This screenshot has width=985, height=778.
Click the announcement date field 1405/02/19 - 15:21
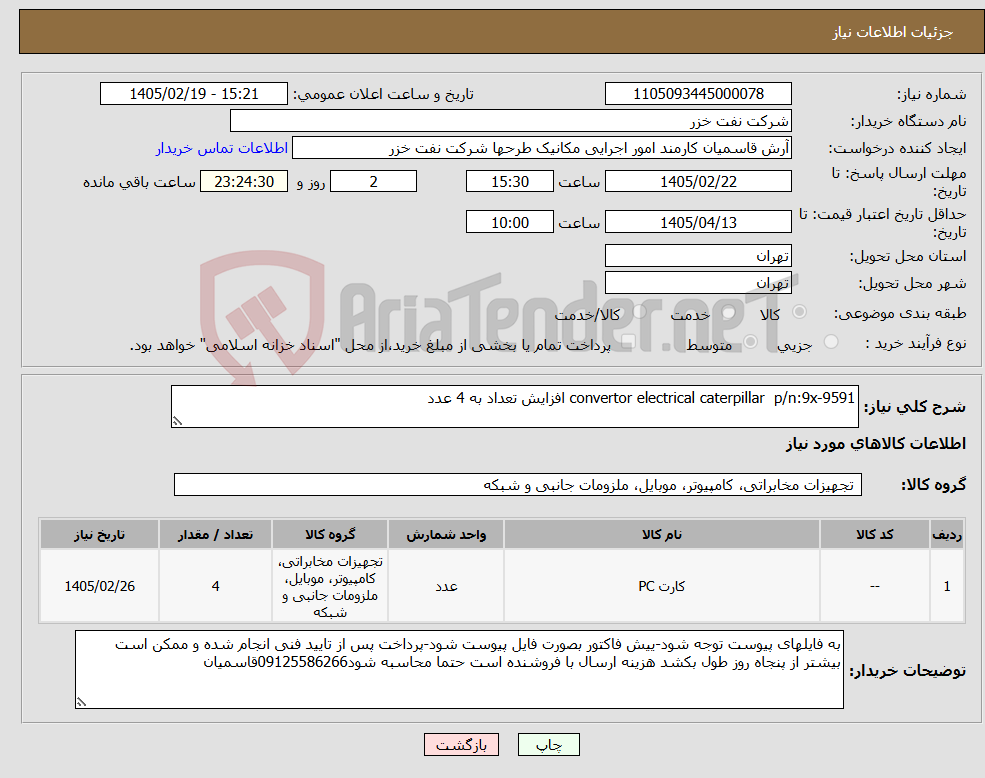[193, 94]
